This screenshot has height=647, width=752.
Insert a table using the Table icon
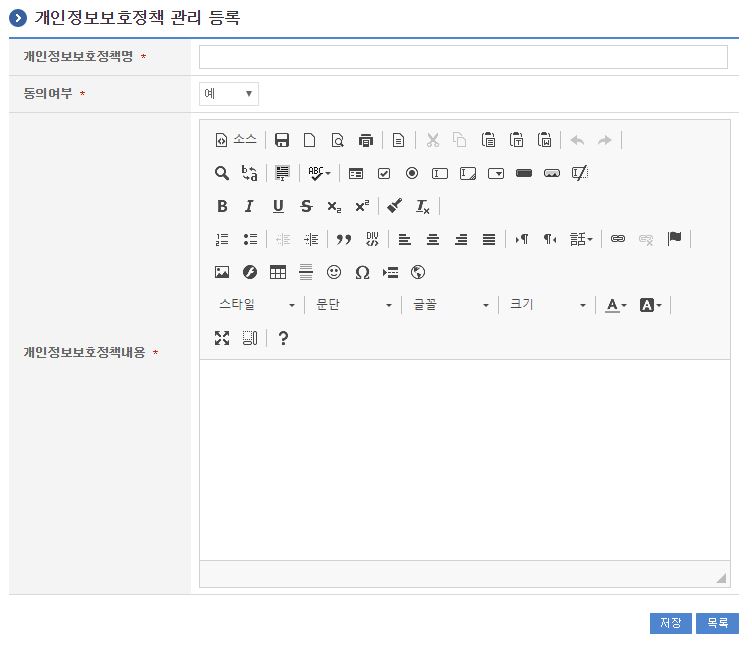coord(278,272)
